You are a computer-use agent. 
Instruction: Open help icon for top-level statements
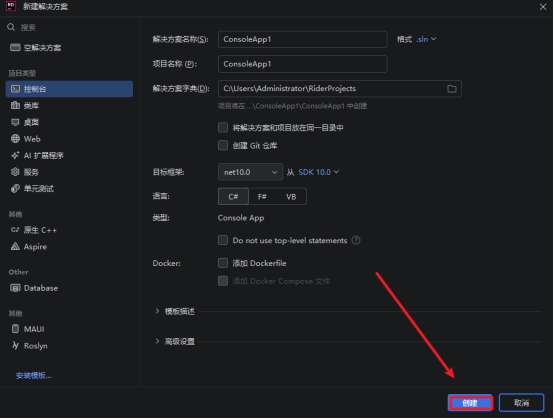click(x=356, y=240)
